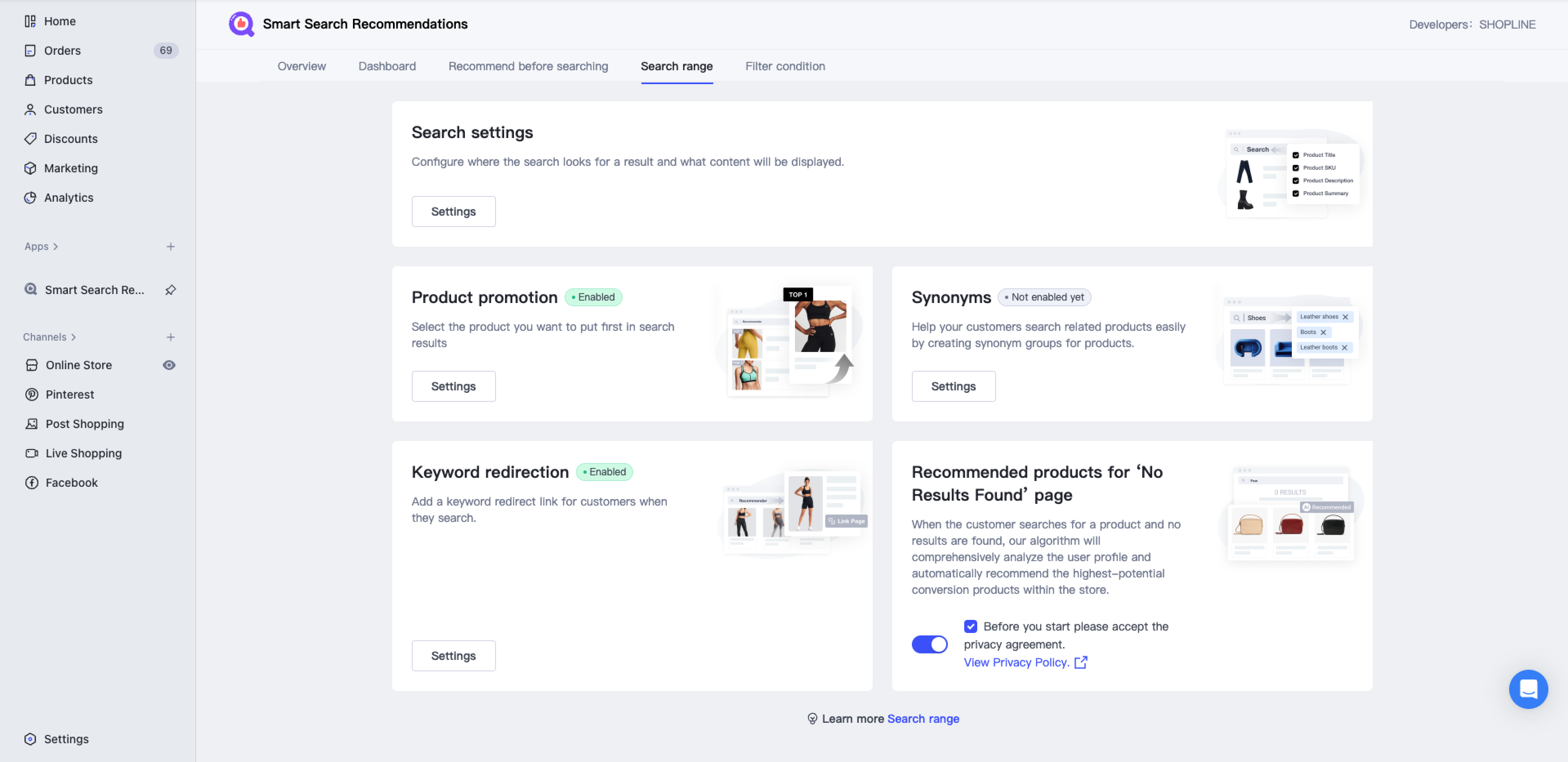This screenshot has height=762, width=1568.
Task: Click the Facebook channel icon
Action: (31, 483)
